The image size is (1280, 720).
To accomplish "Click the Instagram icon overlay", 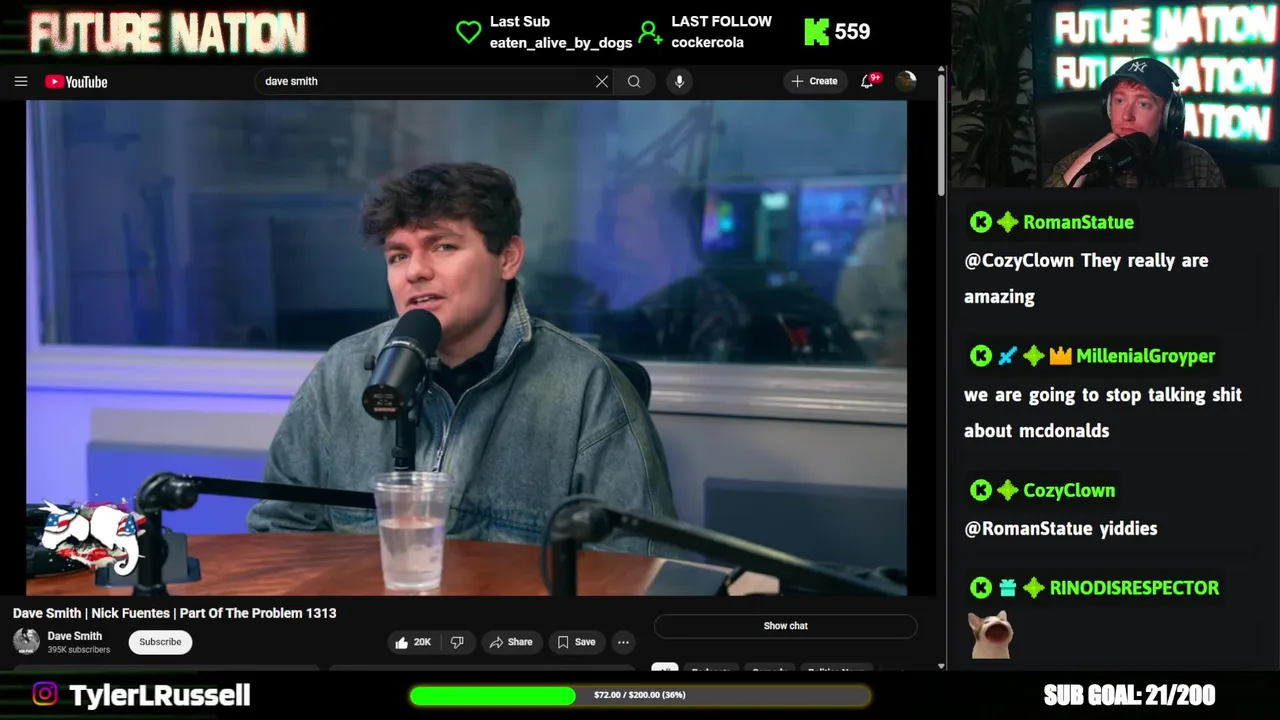I will pyautogui.click(x=45, y=694).
